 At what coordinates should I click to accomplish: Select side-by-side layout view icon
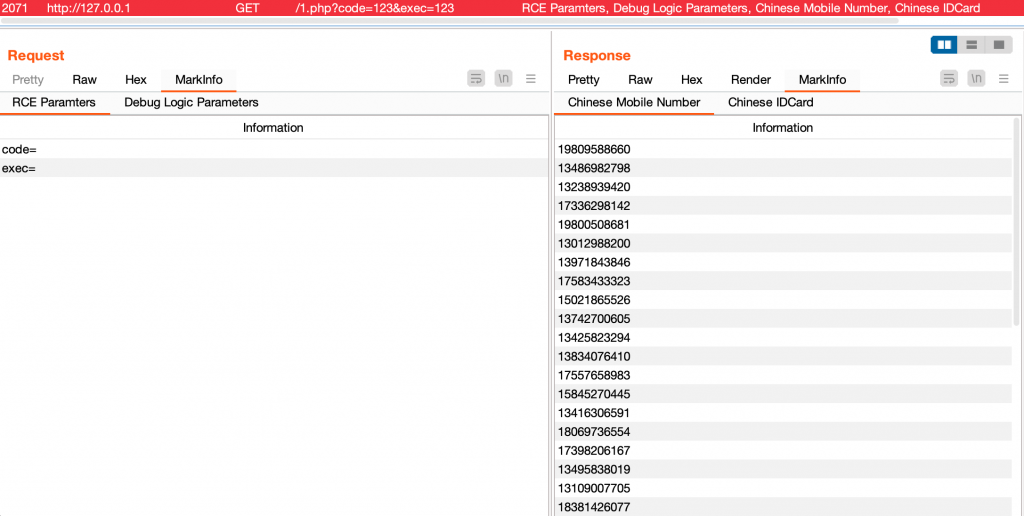[944, 45]
